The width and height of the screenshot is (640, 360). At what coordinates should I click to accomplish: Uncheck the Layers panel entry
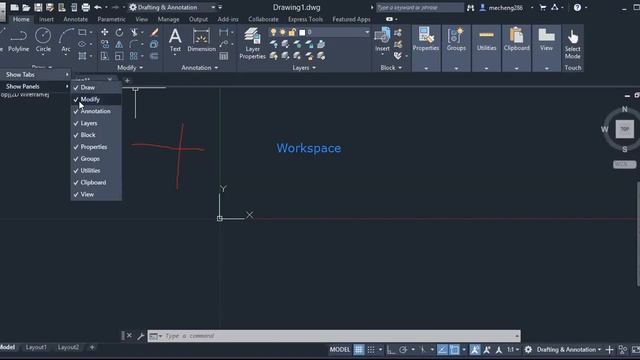[96, 123]
